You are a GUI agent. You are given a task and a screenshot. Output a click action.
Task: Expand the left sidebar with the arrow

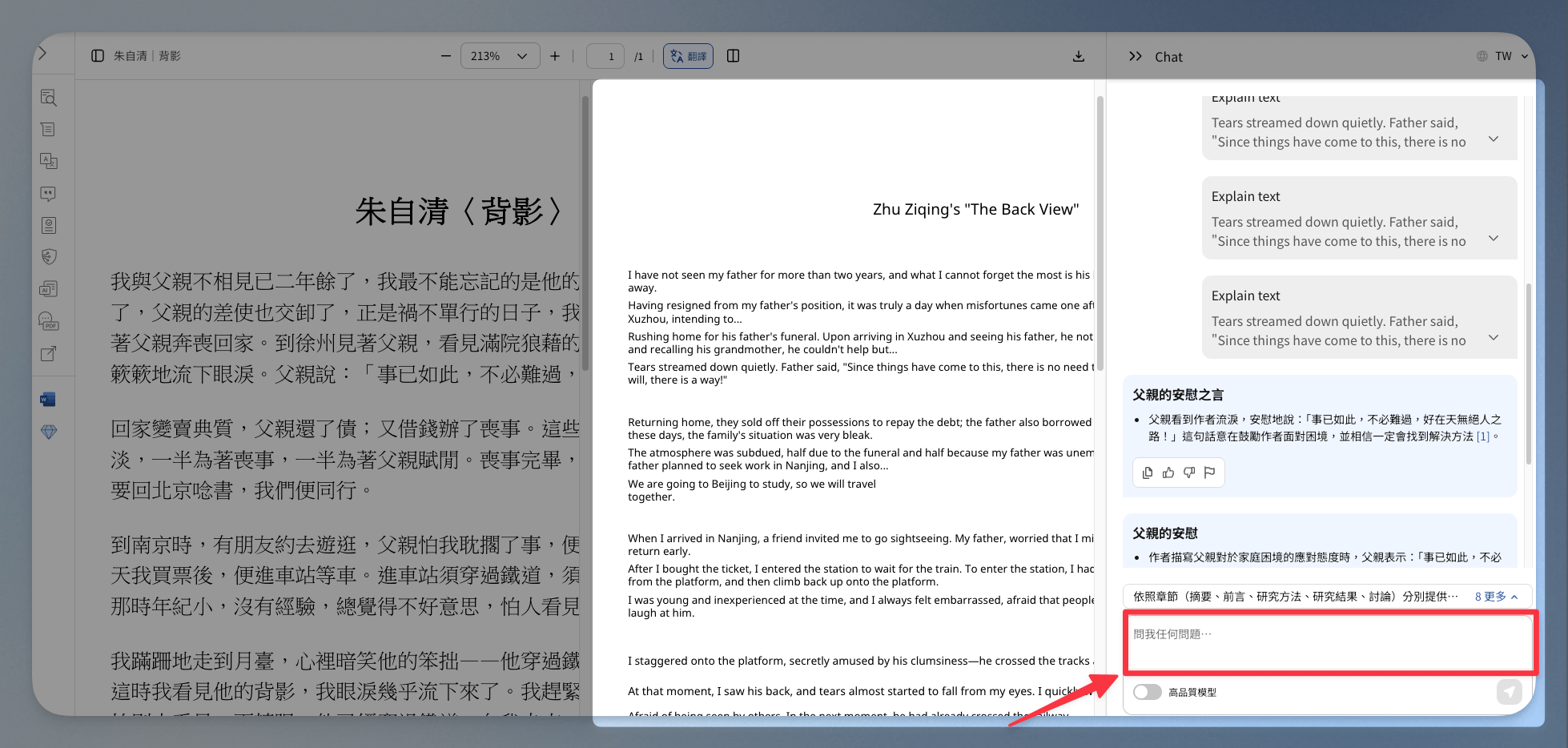tap(43, 54)
